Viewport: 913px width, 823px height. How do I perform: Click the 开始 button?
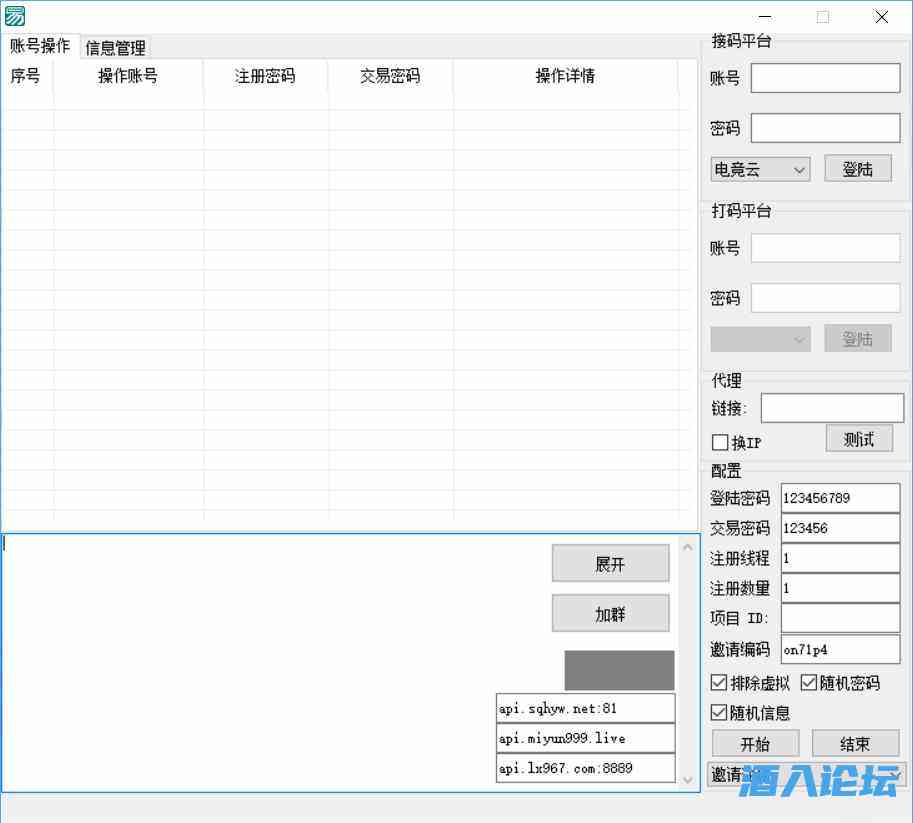pyautogui.click(x=755, y=744)
